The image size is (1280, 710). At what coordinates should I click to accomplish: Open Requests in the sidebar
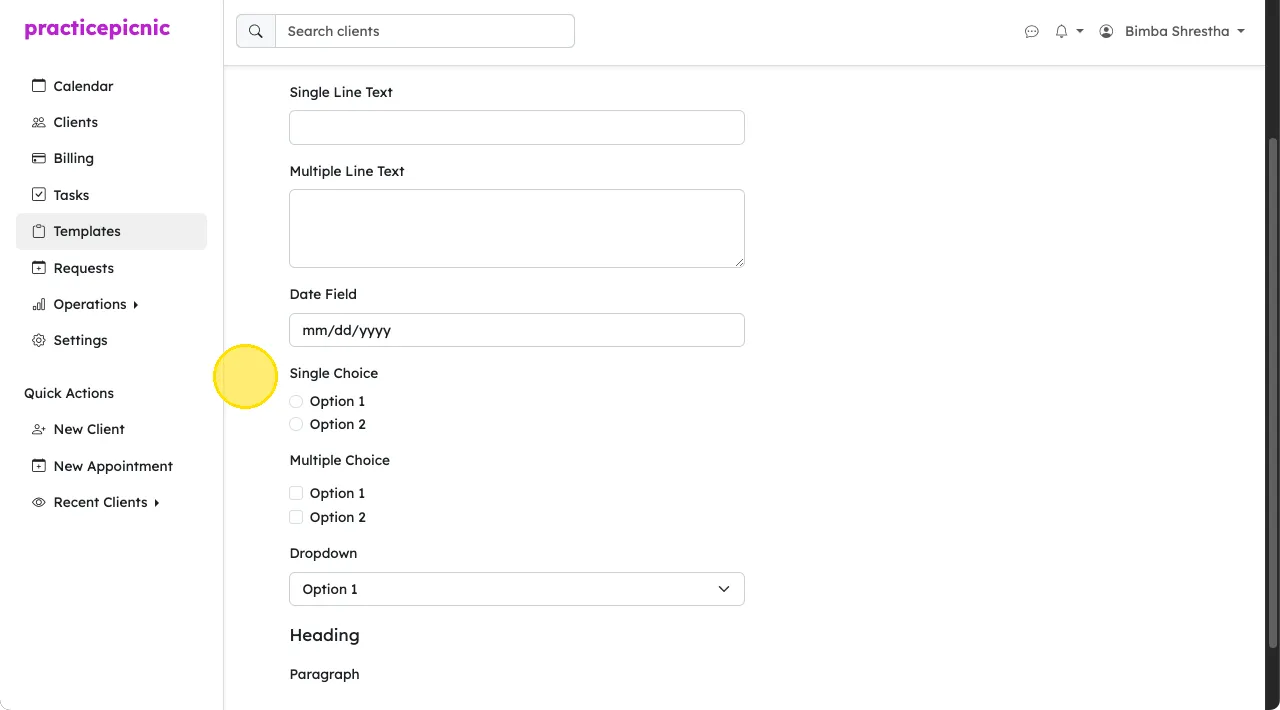112,268
